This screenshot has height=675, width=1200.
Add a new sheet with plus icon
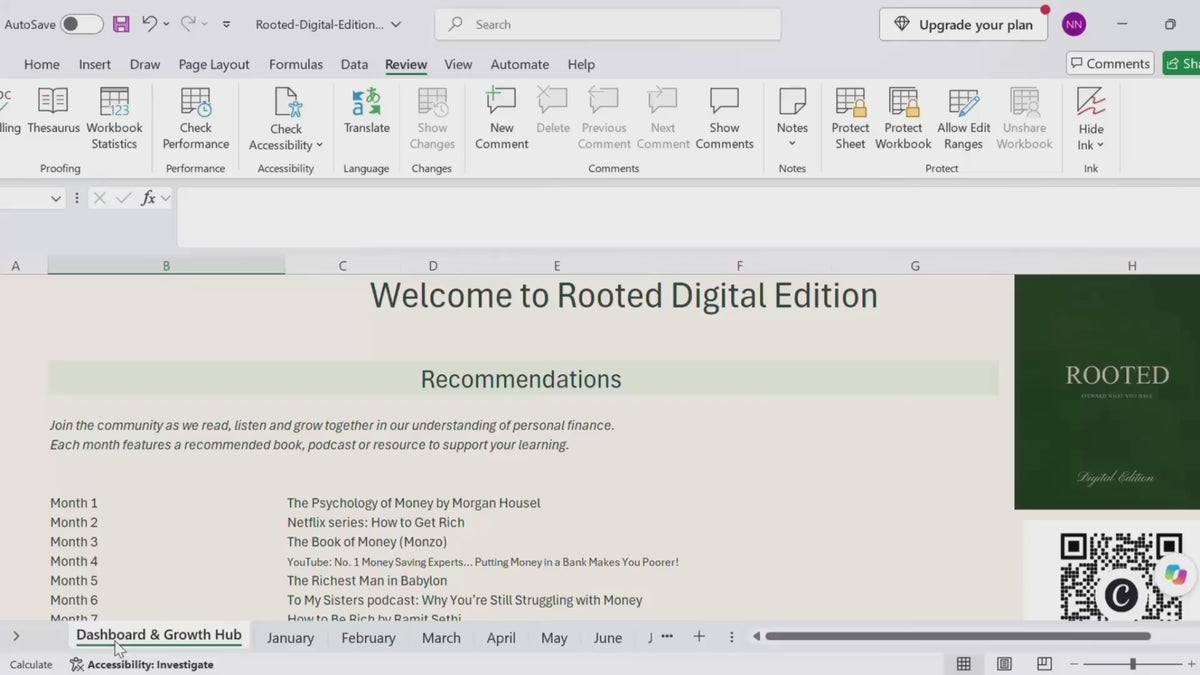click(x=699, y=637)
